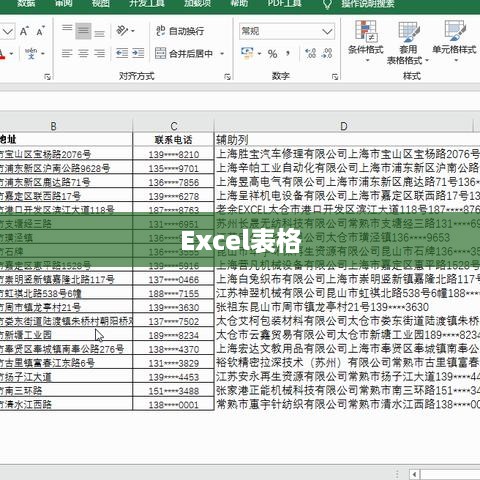480x480 pixels.
Task: Select column D header
Action: (343, 126)
